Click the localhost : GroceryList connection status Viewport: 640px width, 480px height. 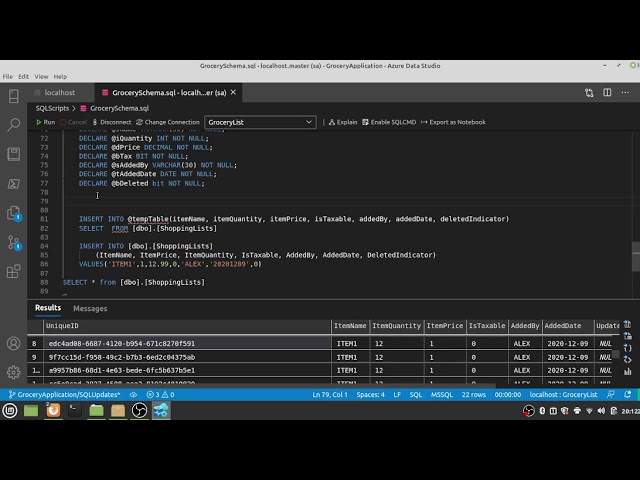[x=563, y=394]
